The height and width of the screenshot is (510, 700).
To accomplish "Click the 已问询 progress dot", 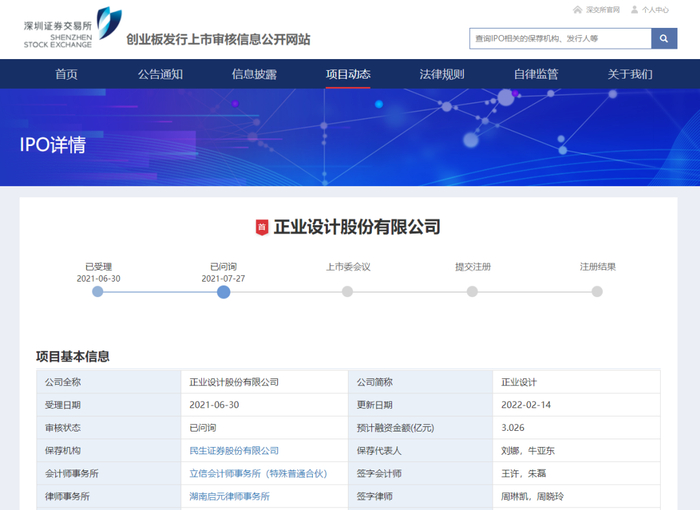I will [x=224, y=292].
